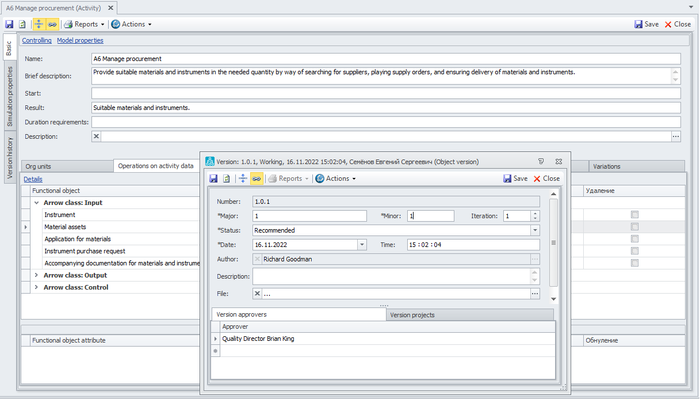
Task: Click the Details link above the grid
Action: point(33,179)
